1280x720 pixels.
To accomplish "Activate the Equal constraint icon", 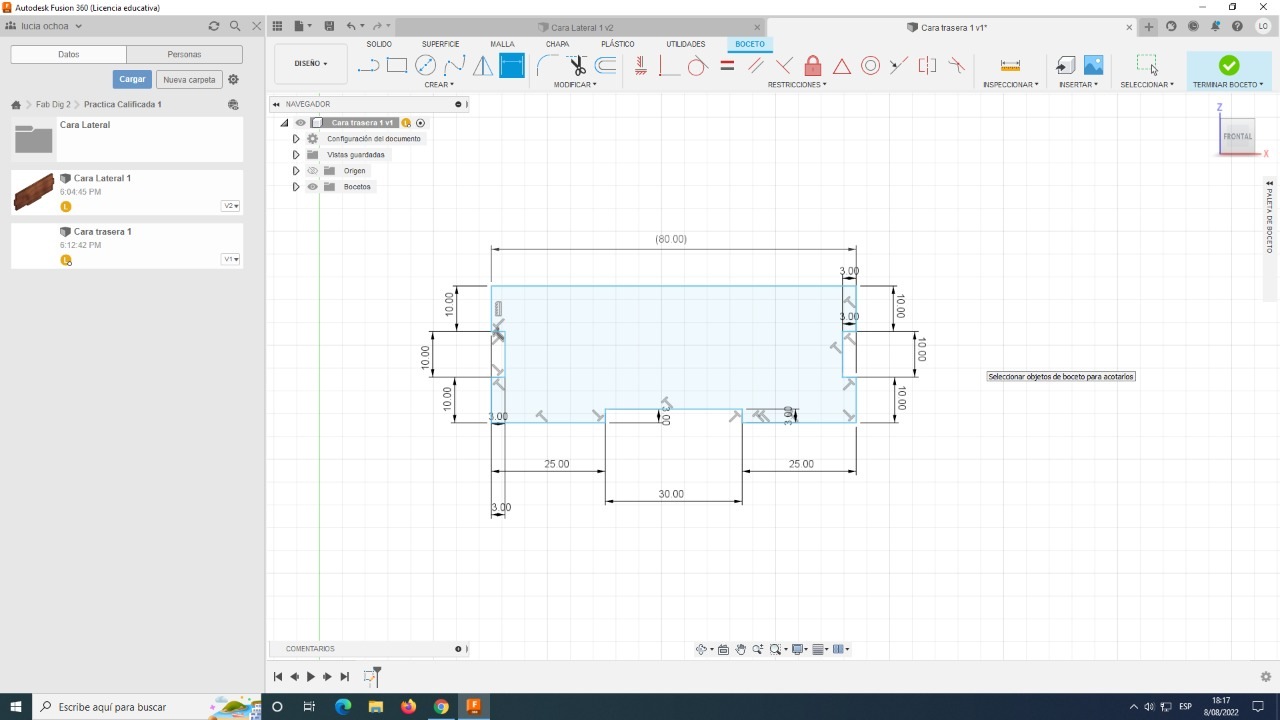I will point(727,66).
